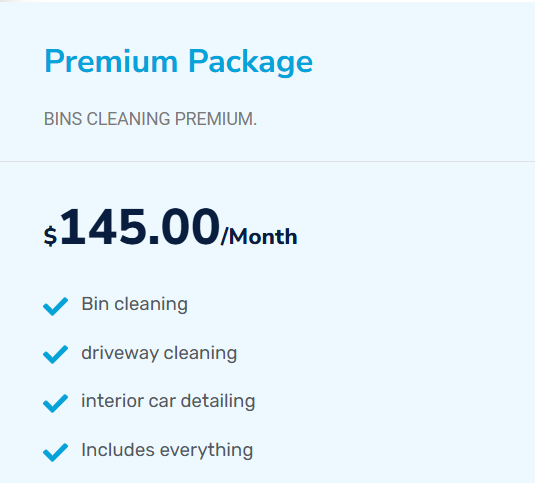Click the word detailing in feature list
This screenshot has height=483, width=535.
click(x=218, y=401)
